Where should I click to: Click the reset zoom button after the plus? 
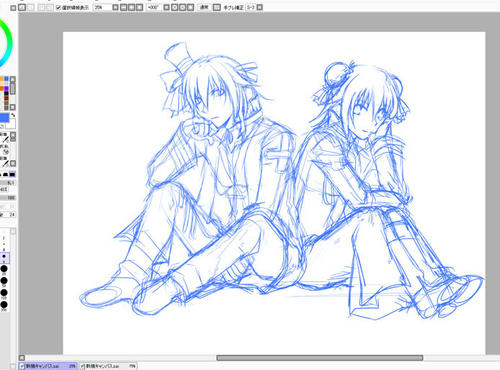click(x=139, y=7)
